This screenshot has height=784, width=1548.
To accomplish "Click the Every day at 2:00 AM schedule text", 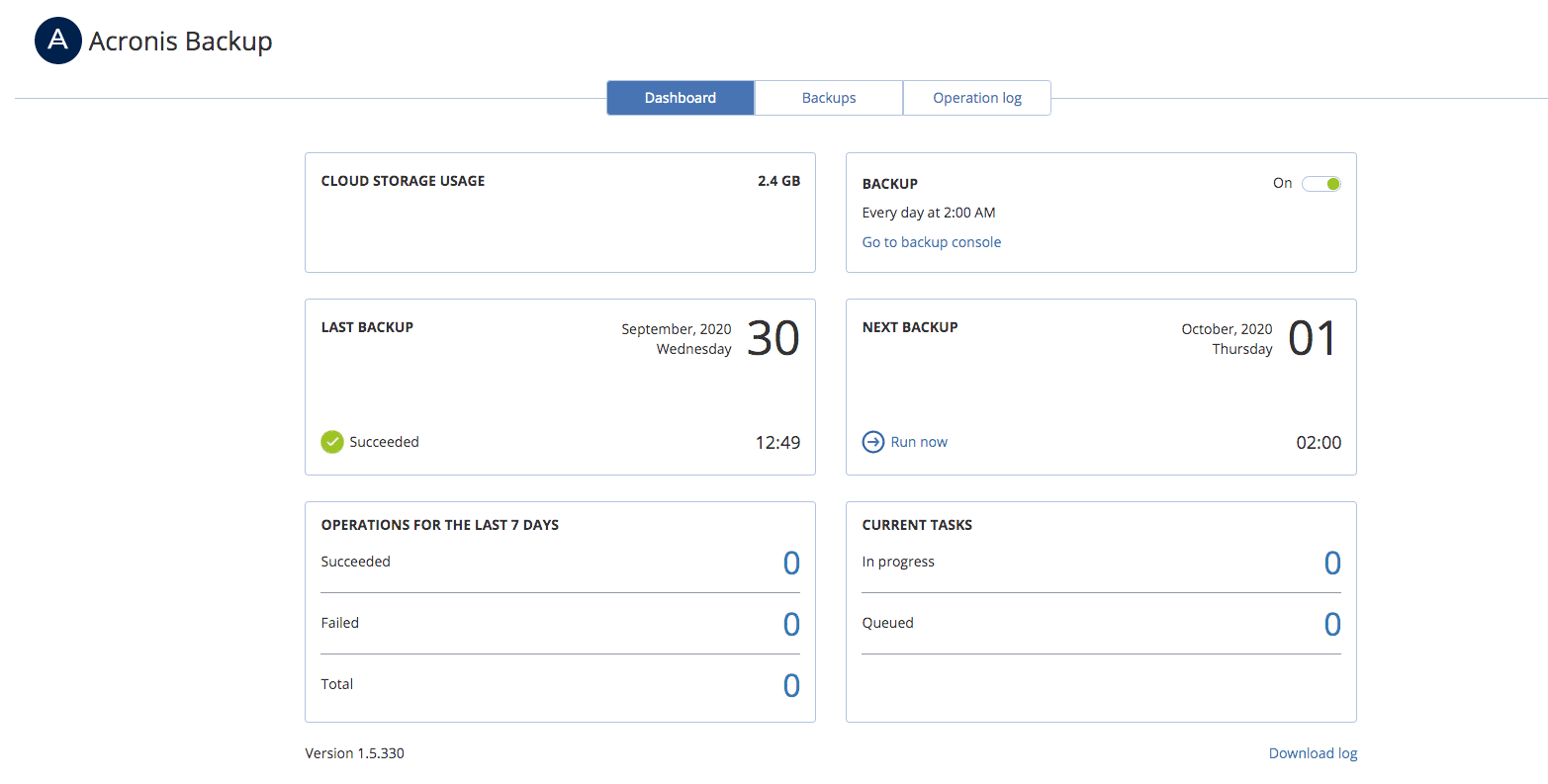I will point(929,213).
